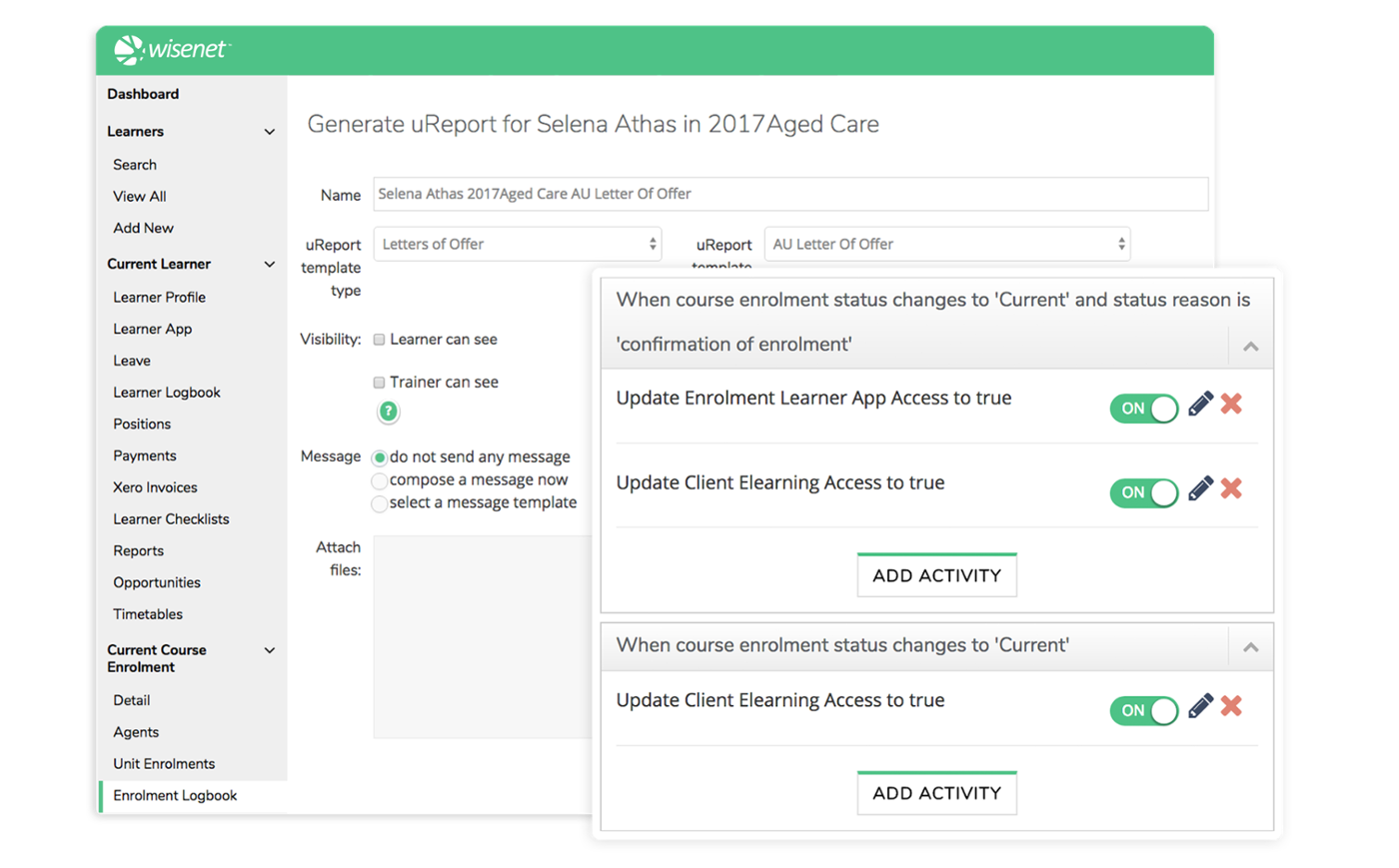Open Enrolment Logbook in the sidebar
Image resolution: width=1399 pixels, height=868 pixels.
point(175,796)
